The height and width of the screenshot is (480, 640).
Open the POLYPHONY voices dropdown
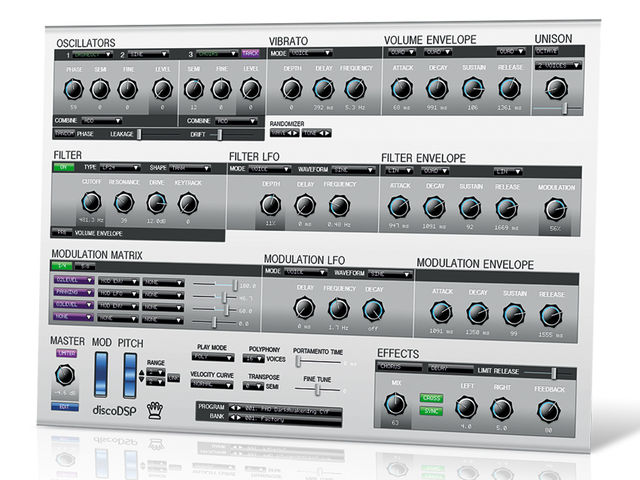coord(253,358)
